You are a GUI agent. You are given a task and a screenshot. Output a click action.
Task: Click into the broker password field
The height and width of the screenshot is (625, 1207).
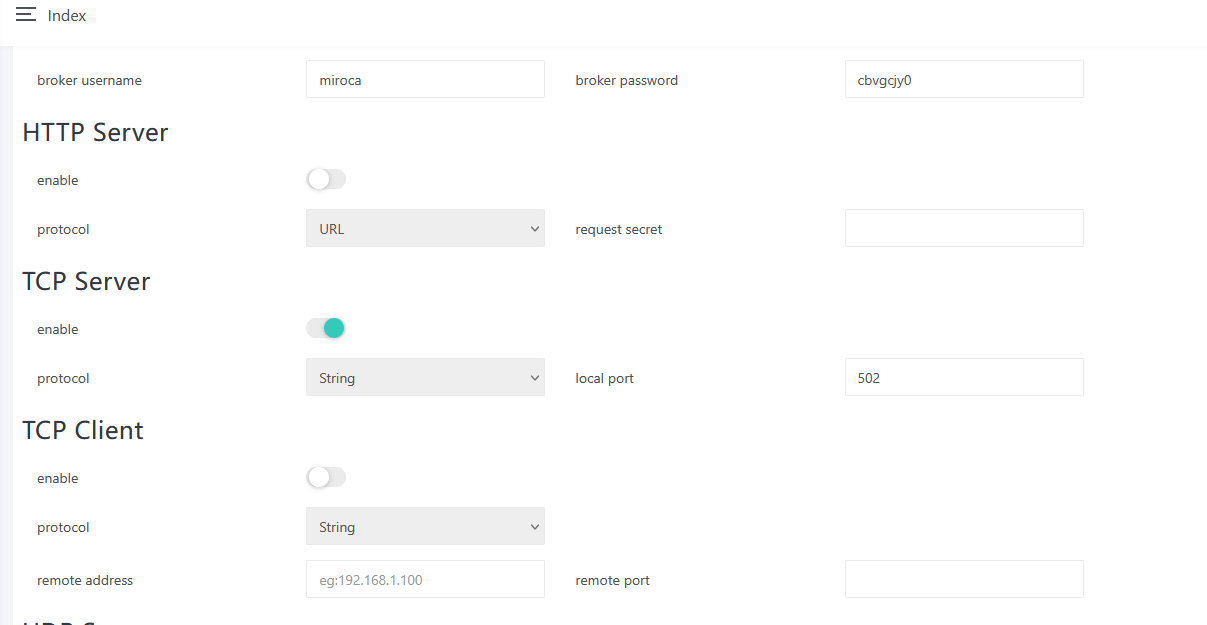pyautogui.click(x=964, y=79)
